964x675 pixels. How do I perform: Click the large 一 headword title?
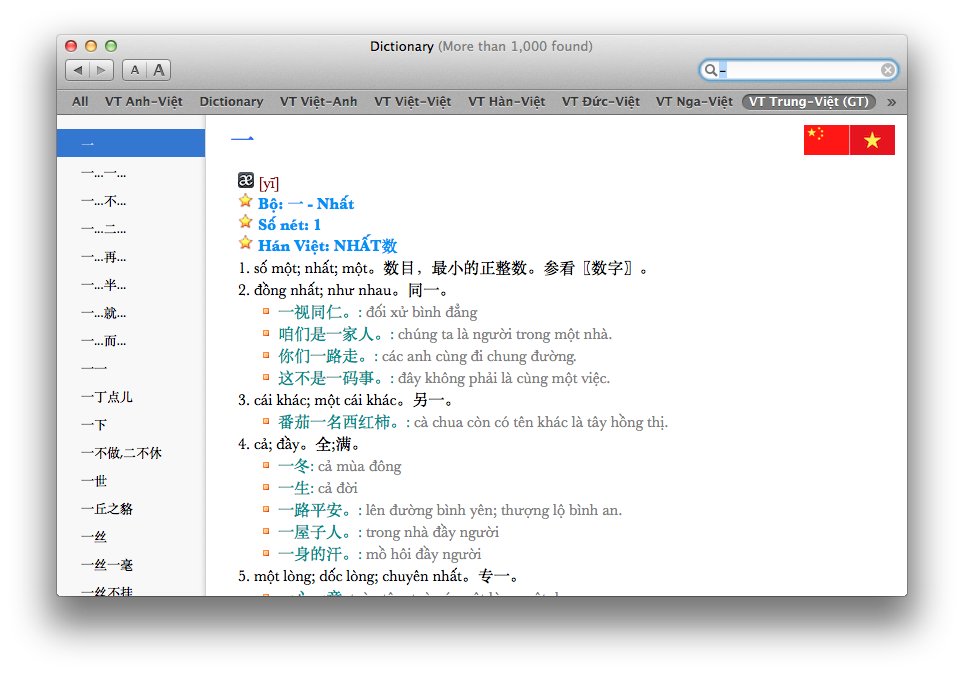click(x=242, y=139)
